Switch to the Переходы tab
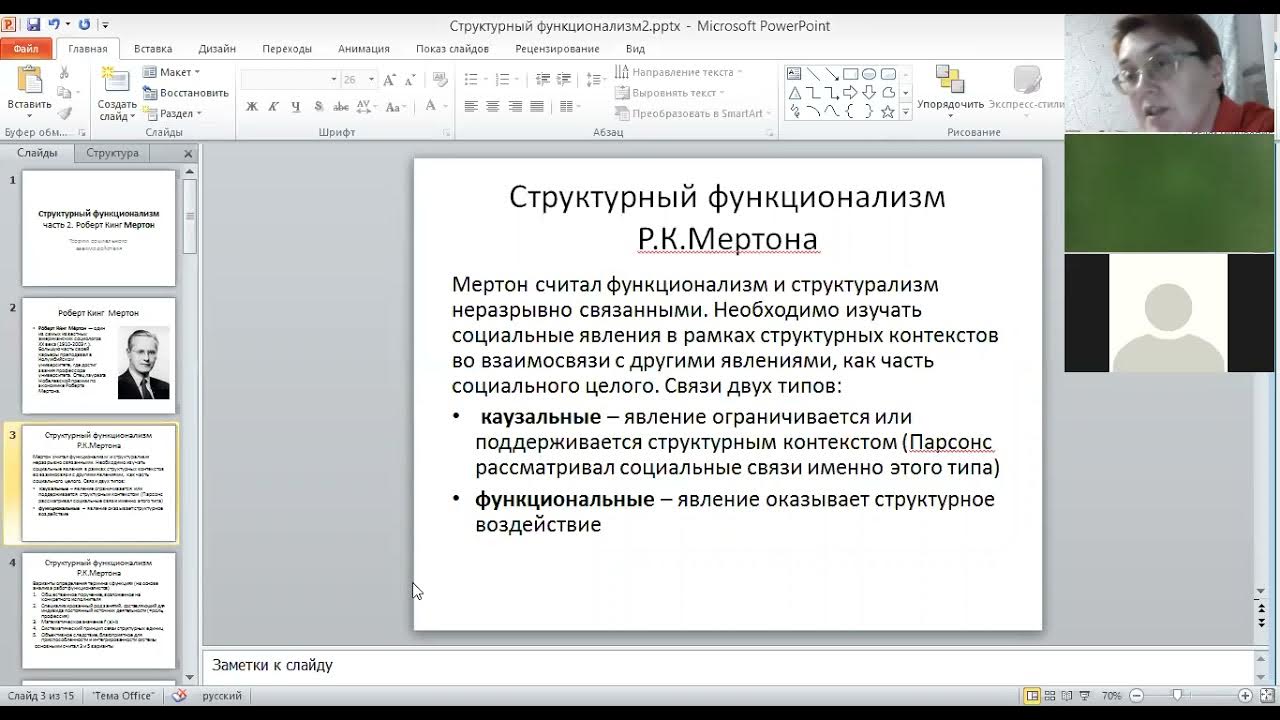Image resolution: width=1280 pixels, height=720 pixels. [x=287, y=48]
